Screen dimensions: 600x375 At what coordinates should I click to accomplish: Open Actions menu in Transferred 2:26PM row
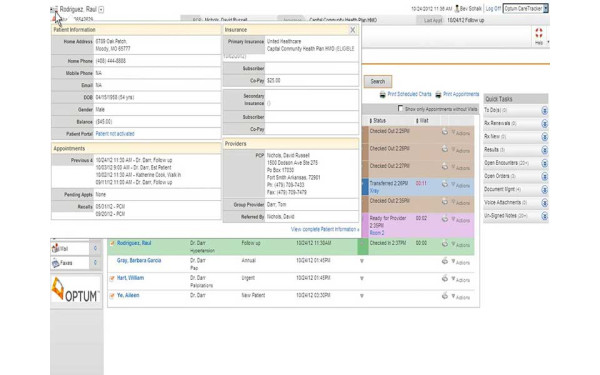tap(461, 186)
